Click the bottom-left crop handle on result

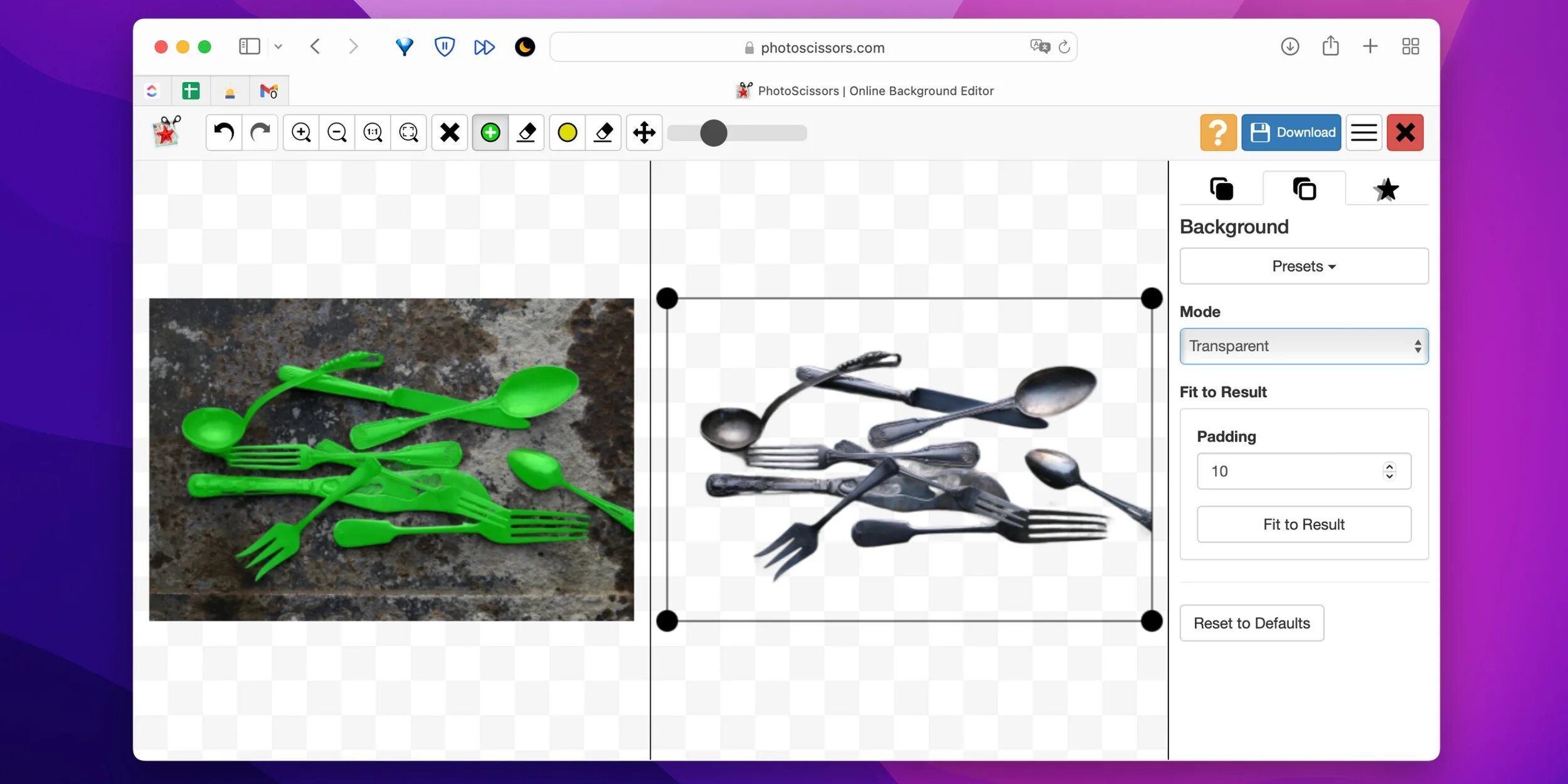click(x=667, y=621)
